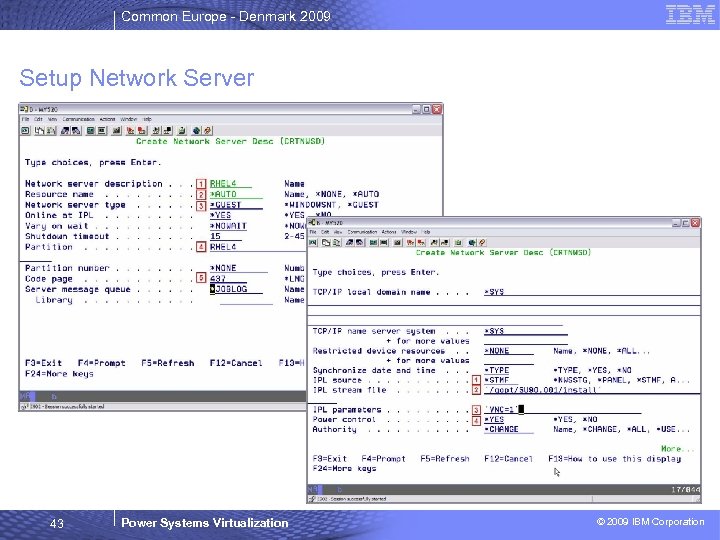The height and width of the screenshot is (540, 720).
Task: Click green More... text in right window
Action: point(678,449)
